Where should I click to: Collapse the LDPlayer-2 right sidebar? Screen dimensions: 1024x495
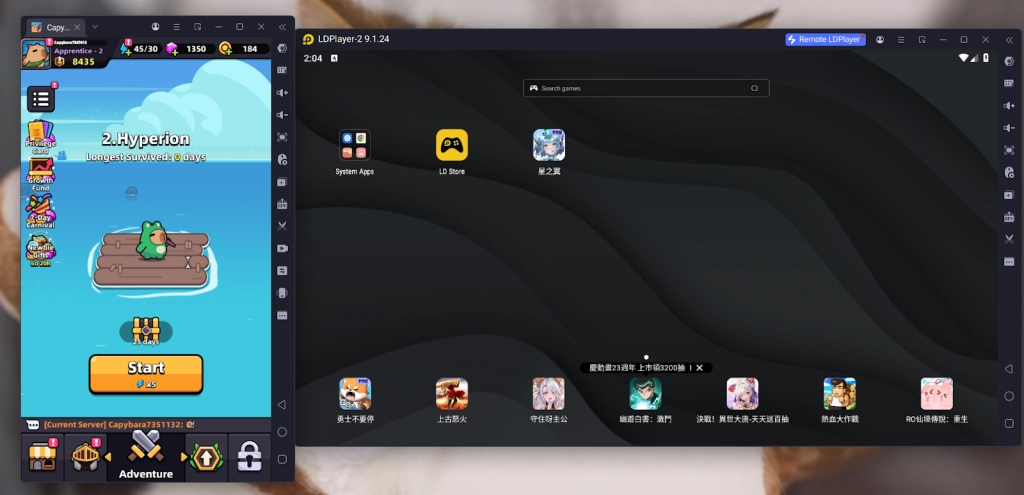coord(1008,40)
